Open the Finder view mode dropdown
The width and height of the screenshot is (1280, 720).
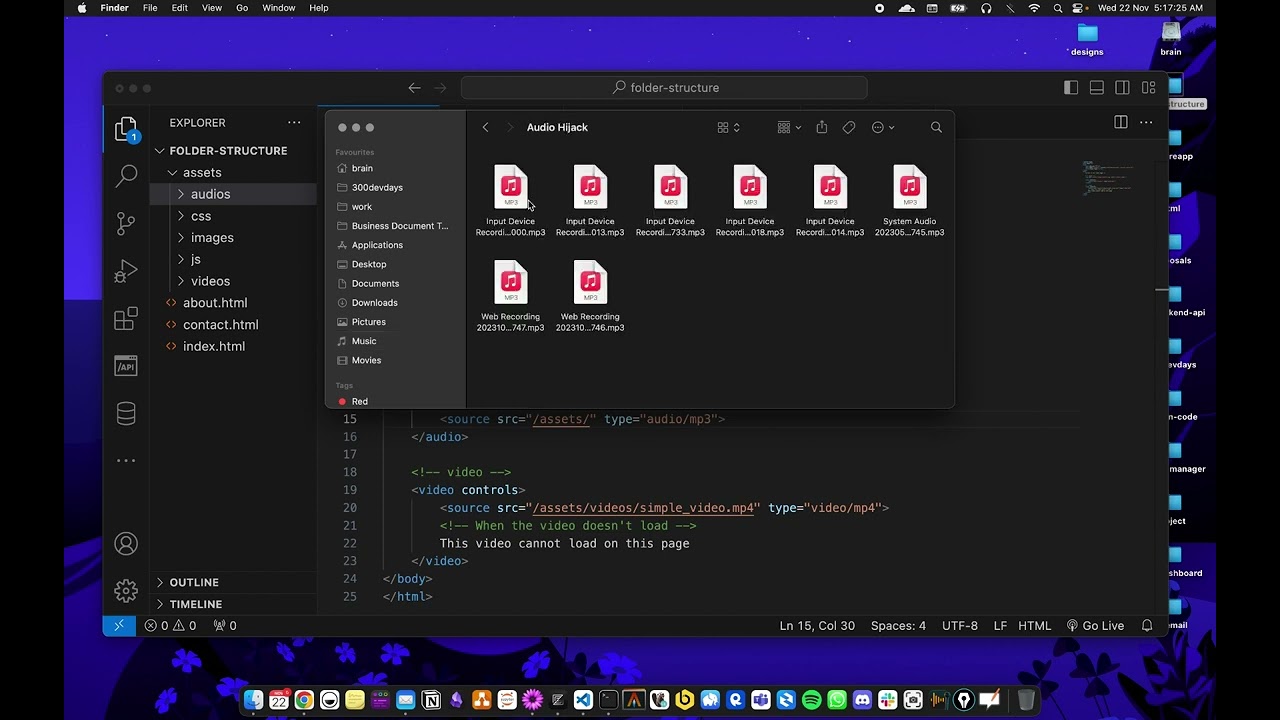[x=729, y=127]
